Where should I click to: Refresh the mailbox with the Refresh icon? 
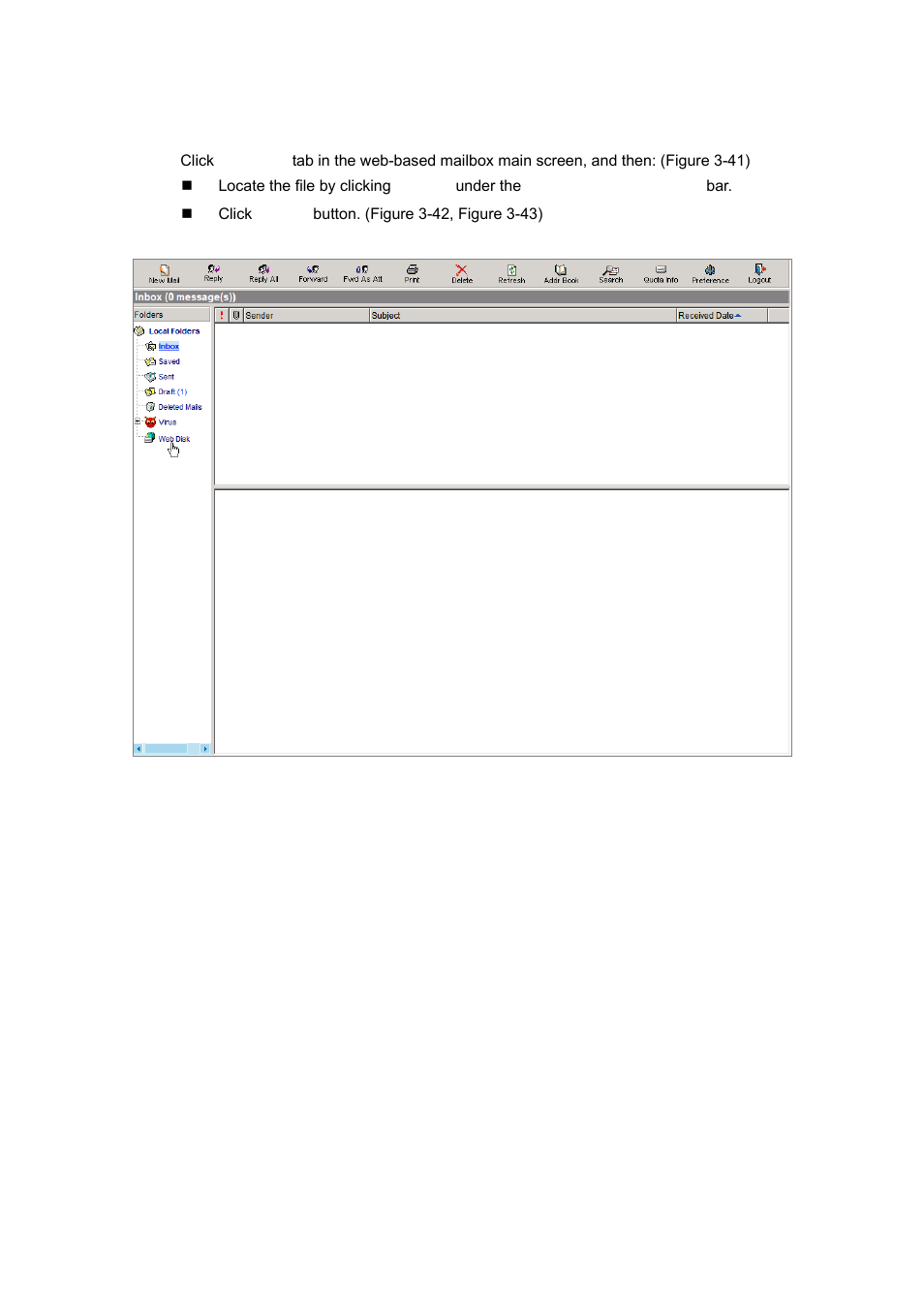511,273
